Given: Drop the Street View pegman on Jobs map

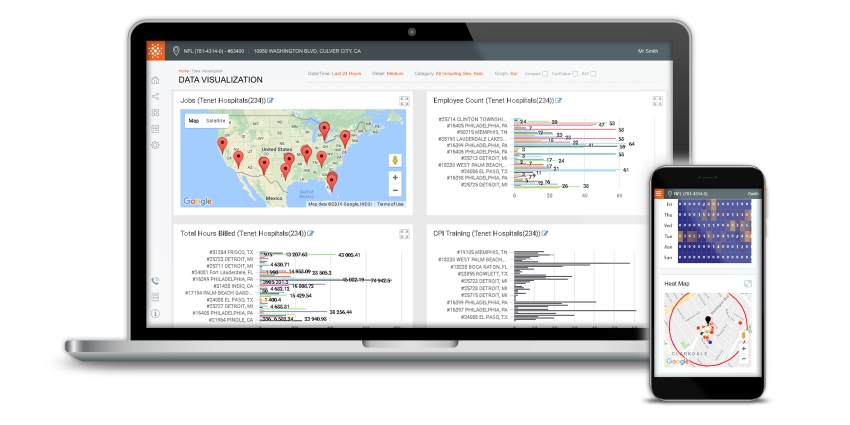Looking at the screenshot, I should click(x=395, y=160).
